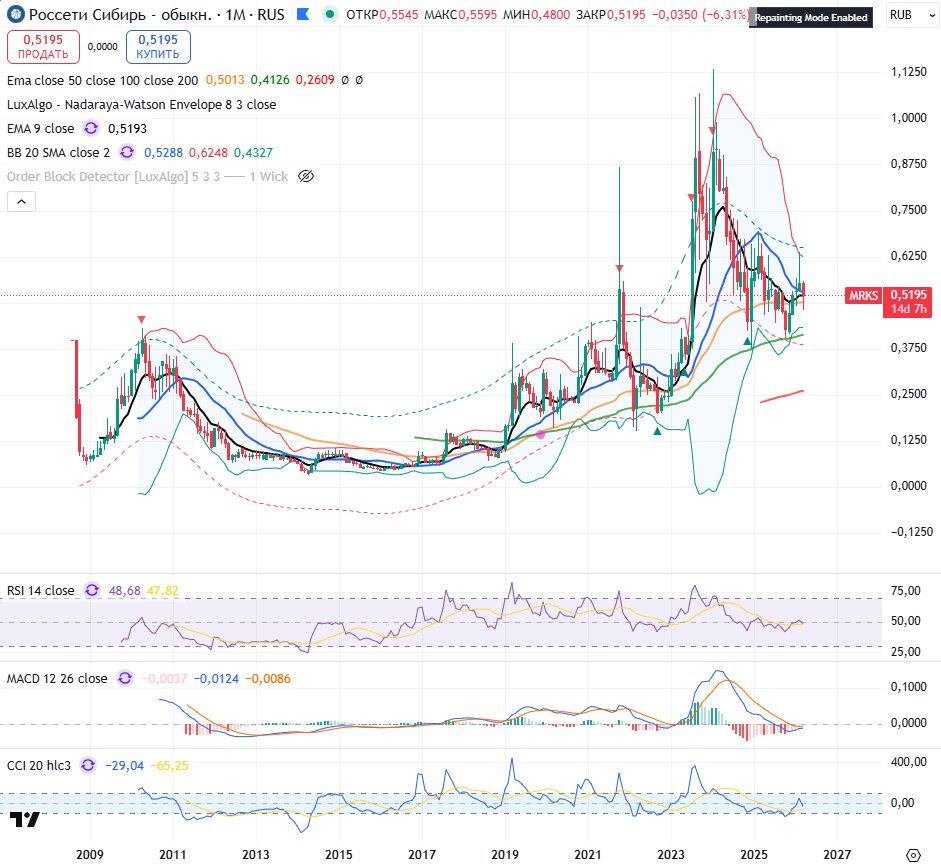Click the purple update icon beside CCI 20
This screenshot has height=865, width=941.
pyautogui.click(x=88, y=765)
